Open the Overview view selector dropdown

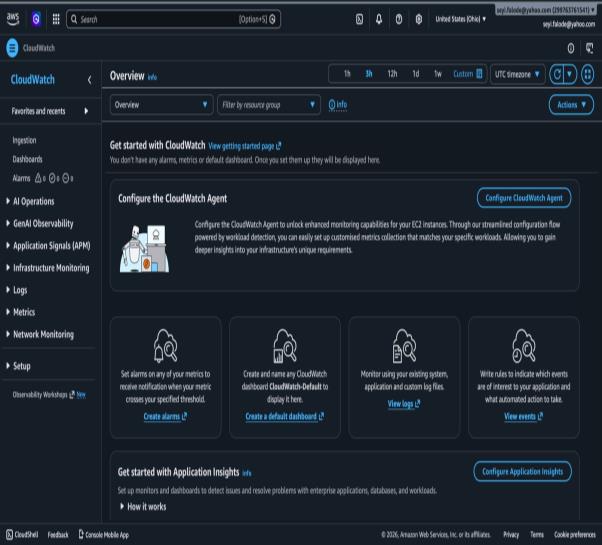point(161,105)
